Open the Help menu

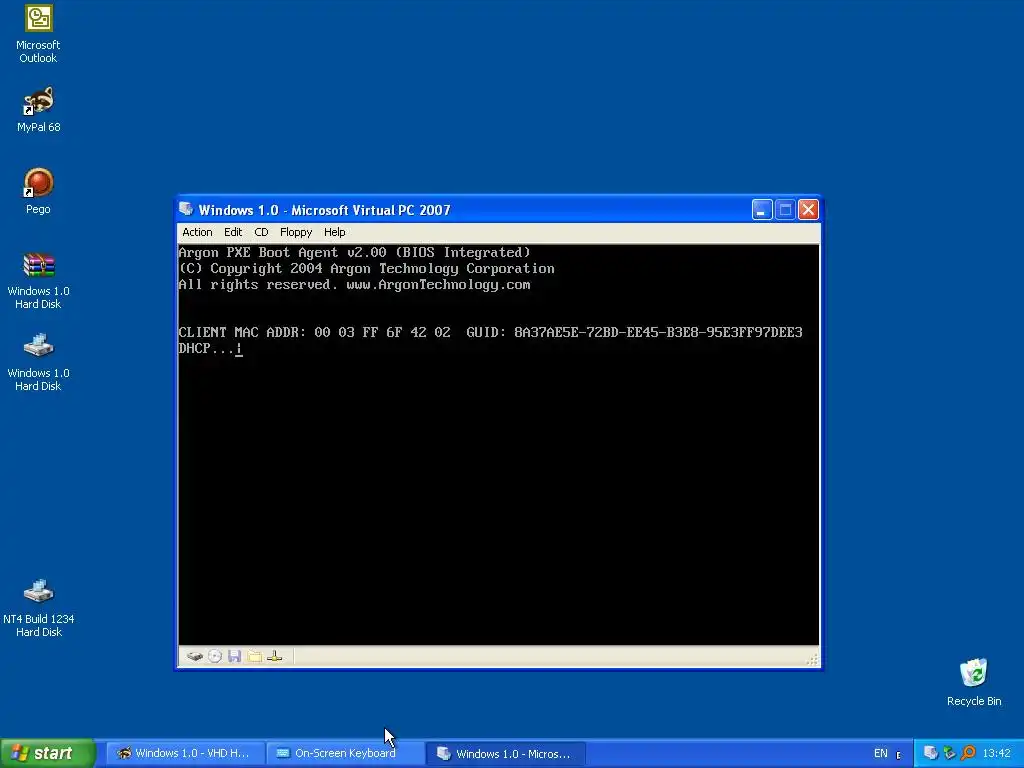pos(334,232)
